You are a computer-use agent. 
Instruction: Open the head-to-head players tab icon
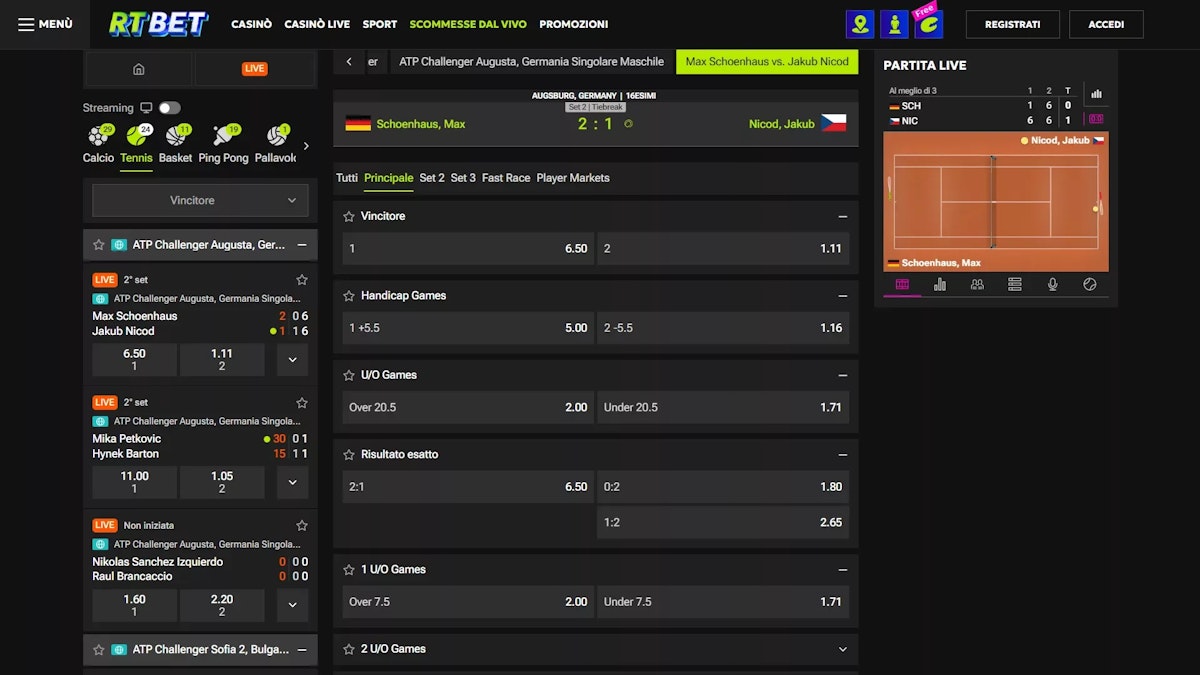point(977,284)
